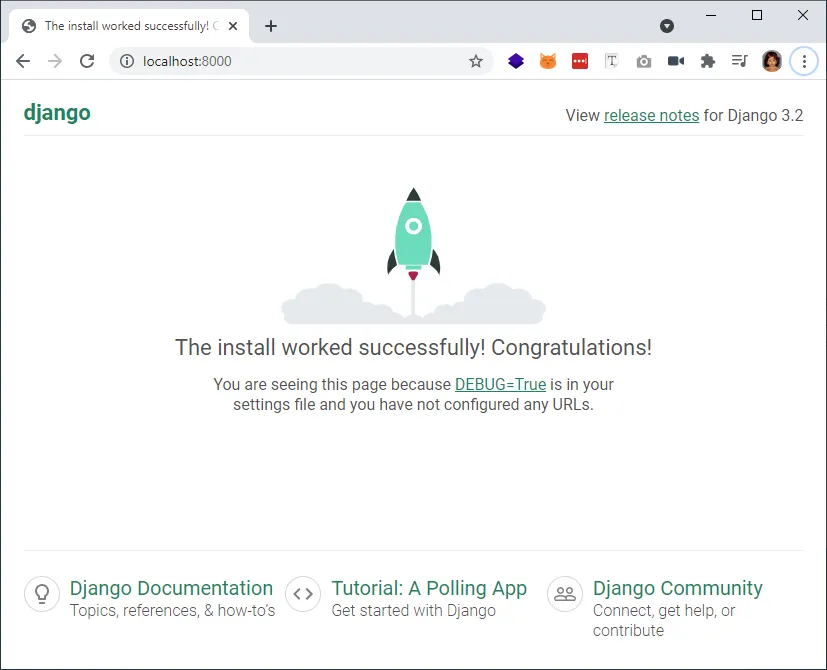View site information icon in address bar
This screenshot has width=827, height=670.
click(x=127, y=61)
